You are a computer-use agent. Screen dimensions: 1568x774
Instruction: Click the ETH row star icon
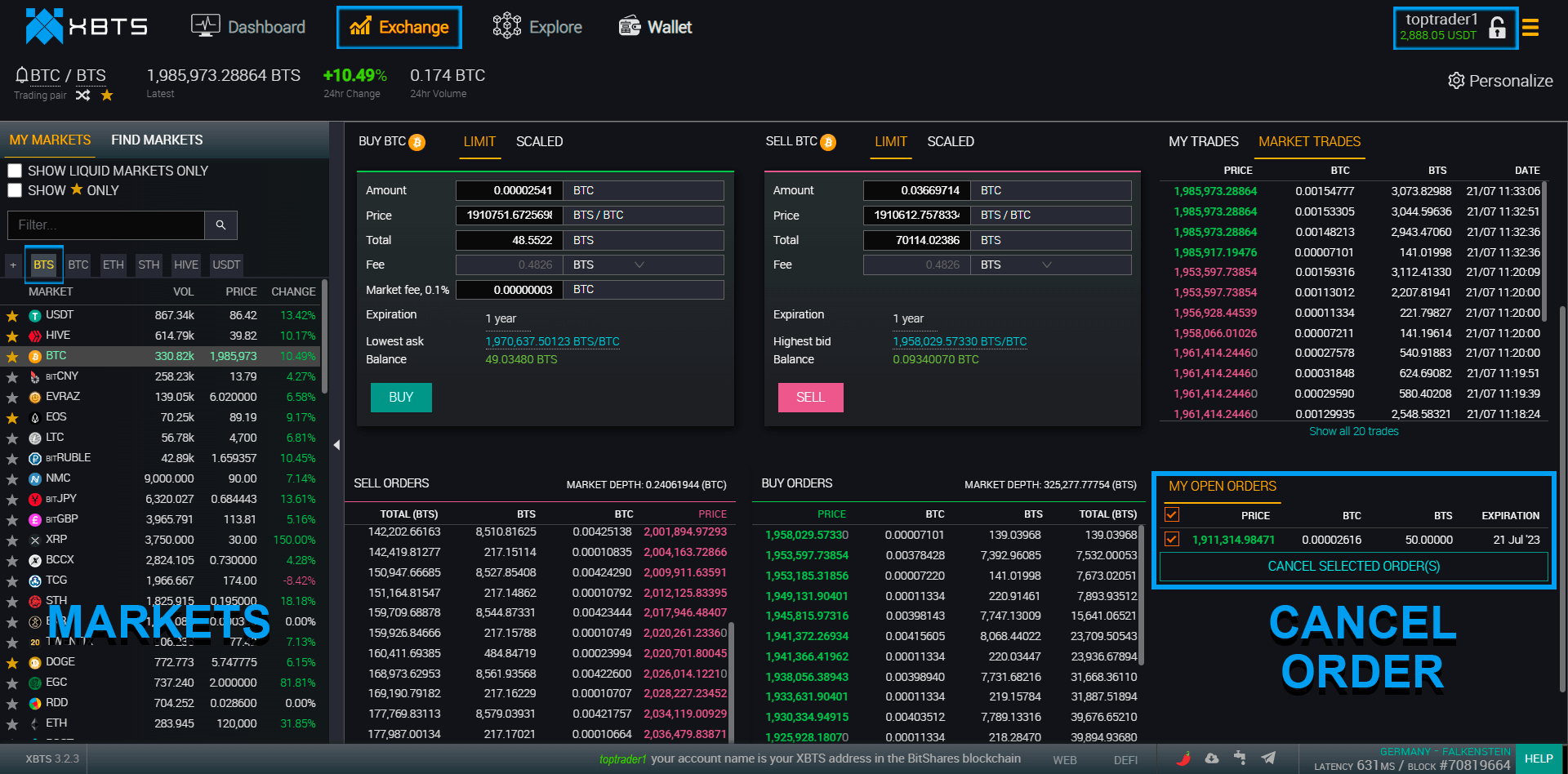coord(12,724)
